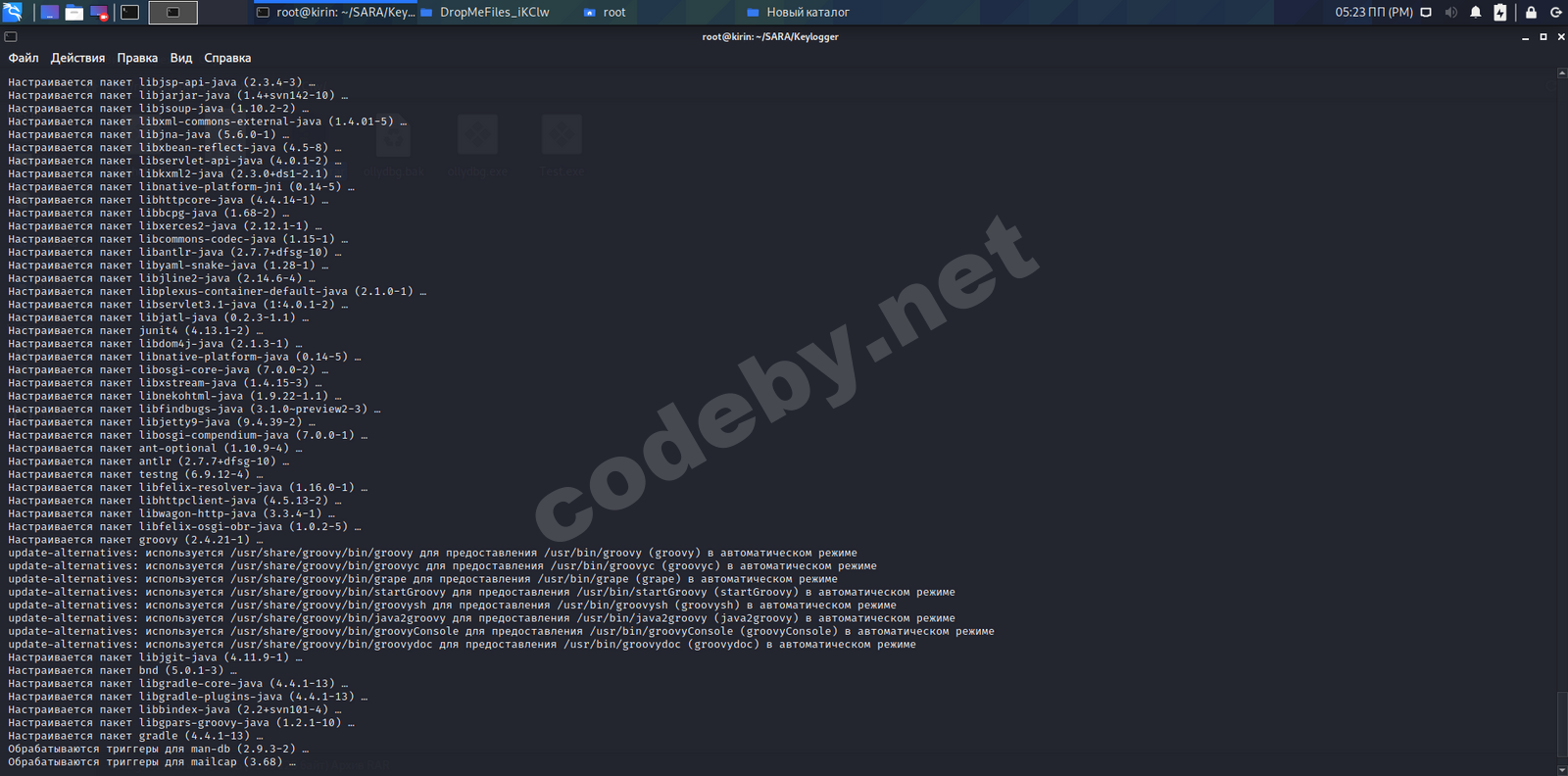Click the line with libgradle-plugins-java (4.4.1-13)
The image size is (1568, 776).
(187, 697)
